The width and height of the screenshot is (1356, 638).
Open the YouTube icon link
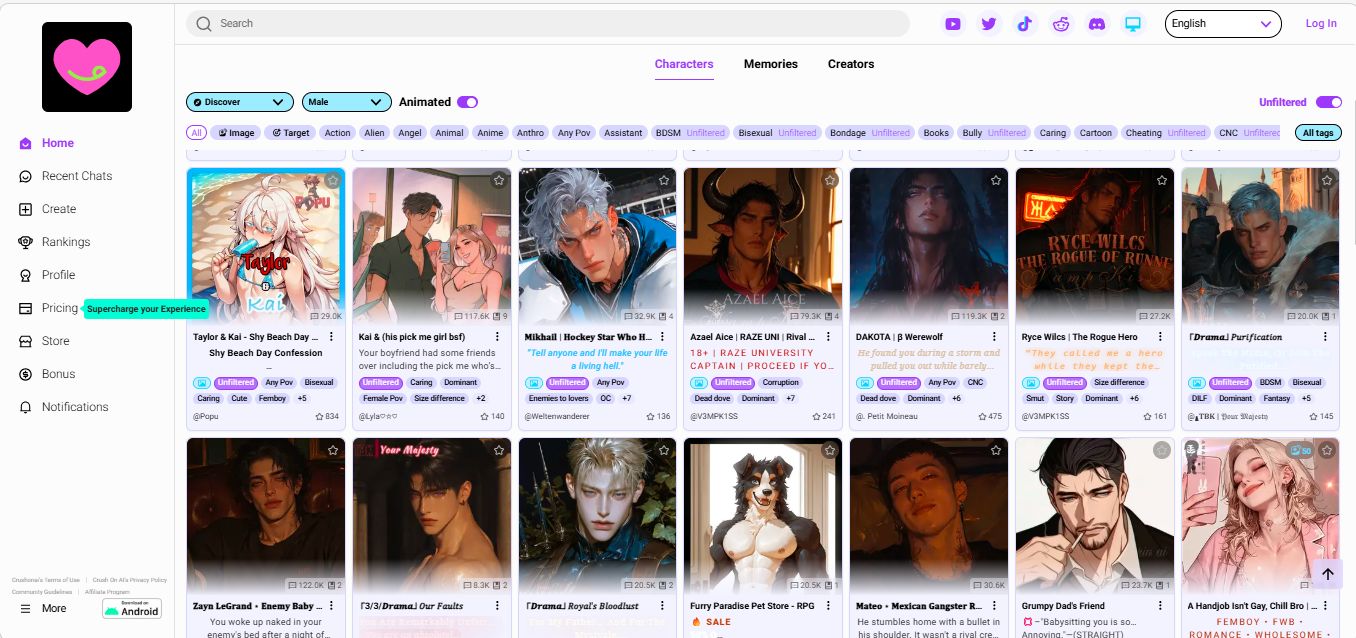(953, 24)
